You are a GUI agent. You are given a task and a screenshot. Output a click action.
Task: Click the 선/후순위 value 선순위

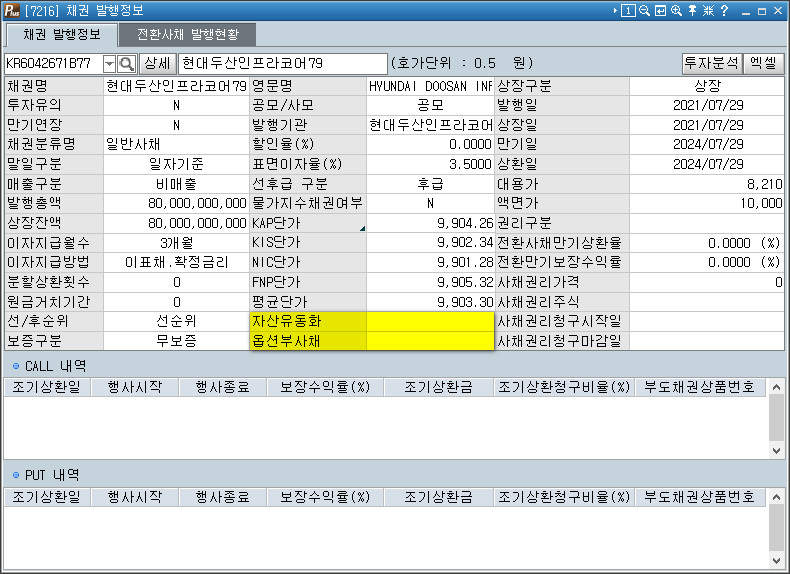176,322
